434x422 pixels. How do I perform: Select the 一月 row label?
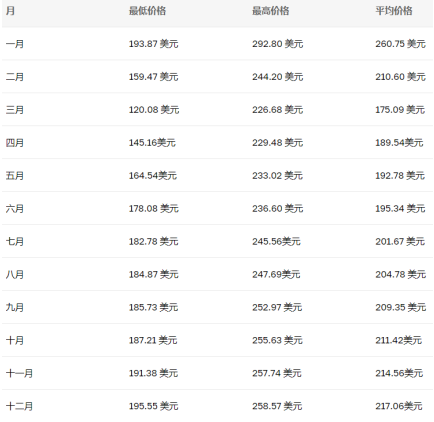15,44
